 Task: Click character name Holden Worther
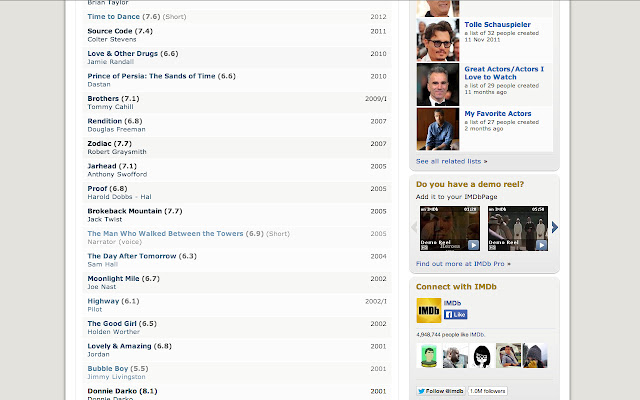[113, 332]
